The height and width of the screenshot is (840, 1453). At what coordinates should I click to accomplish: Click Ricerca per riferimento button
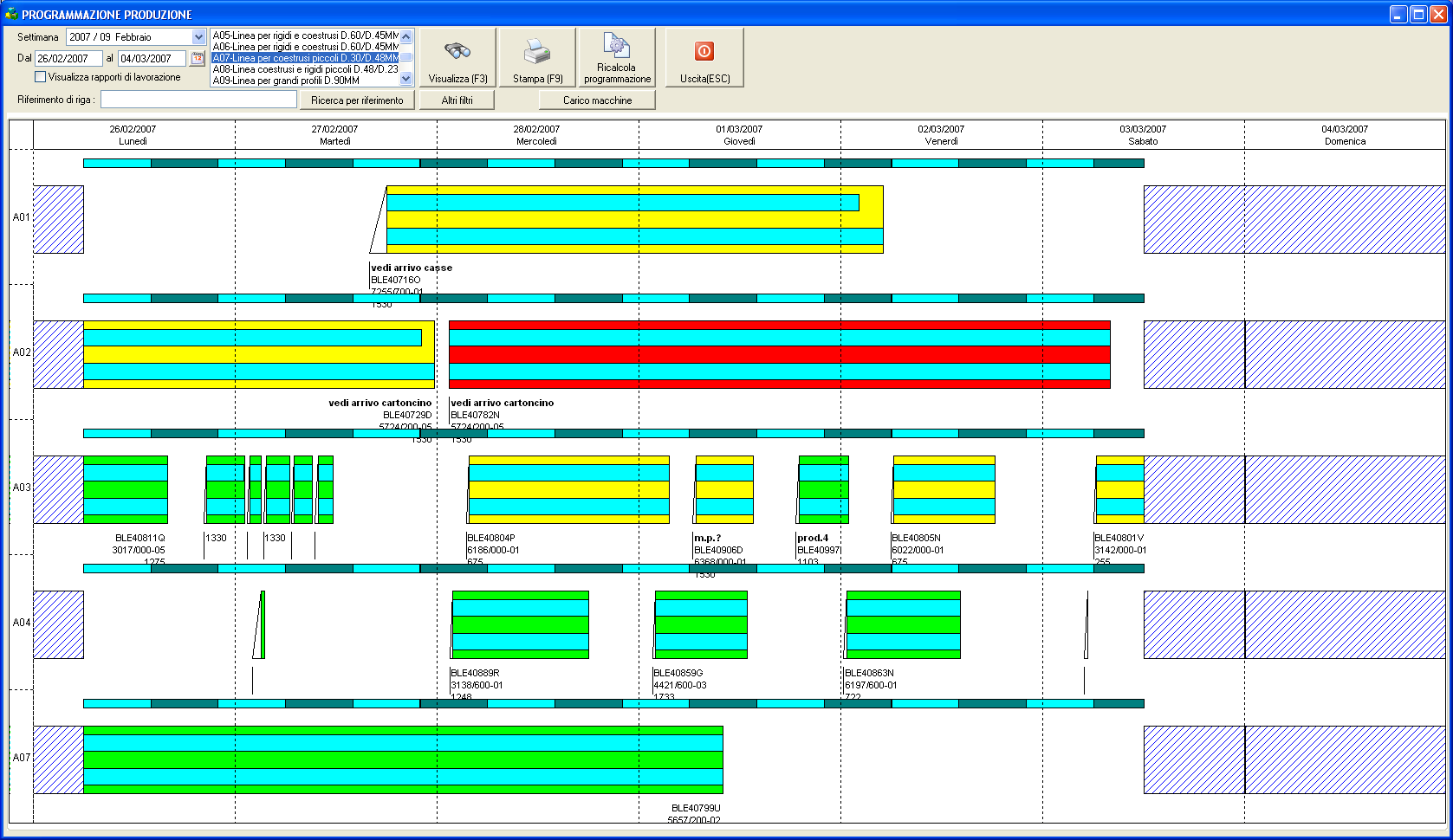357,100
